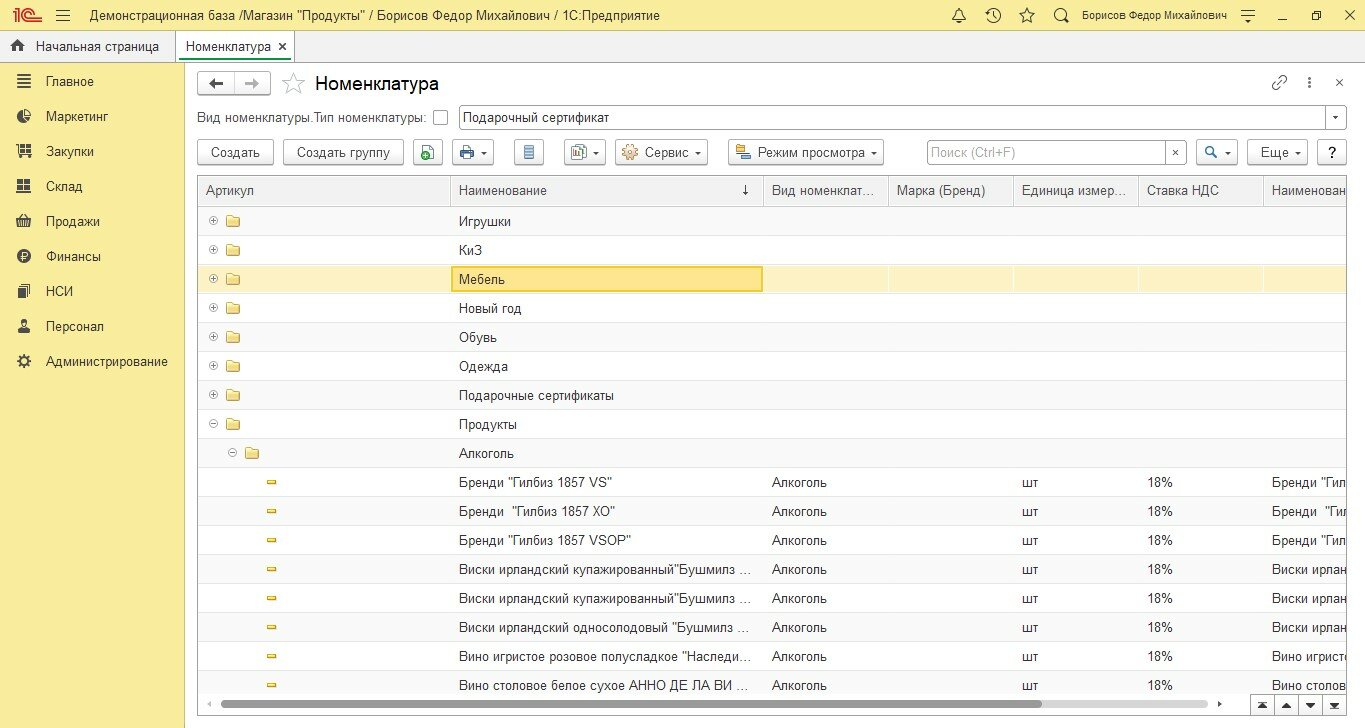Select the Бренди "Гилбиз 1857 VSOP" row
Screen dimensions: 1365x728
773,540
